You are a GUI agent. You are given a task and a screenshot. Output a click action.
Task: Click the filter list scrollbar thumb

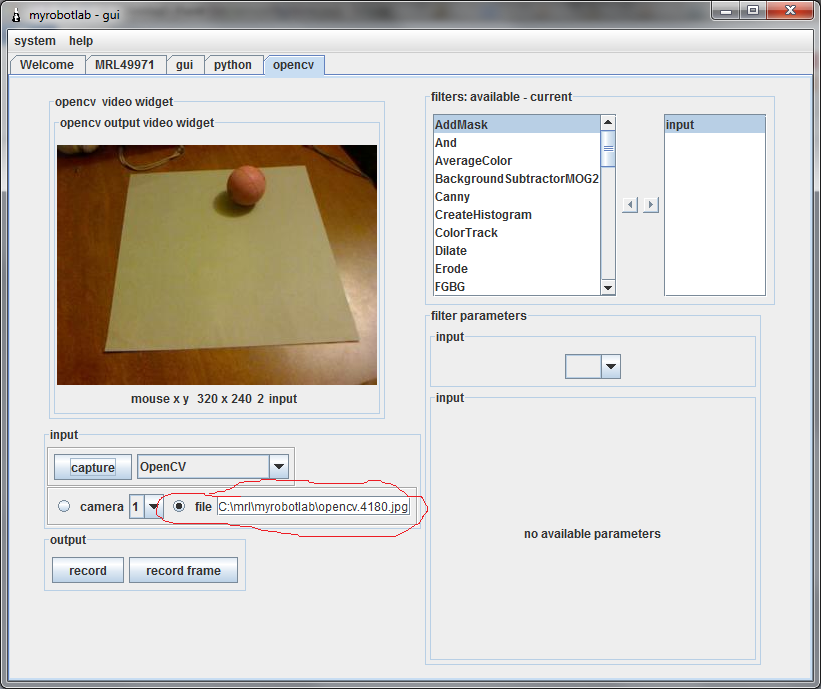coord(608,149)
